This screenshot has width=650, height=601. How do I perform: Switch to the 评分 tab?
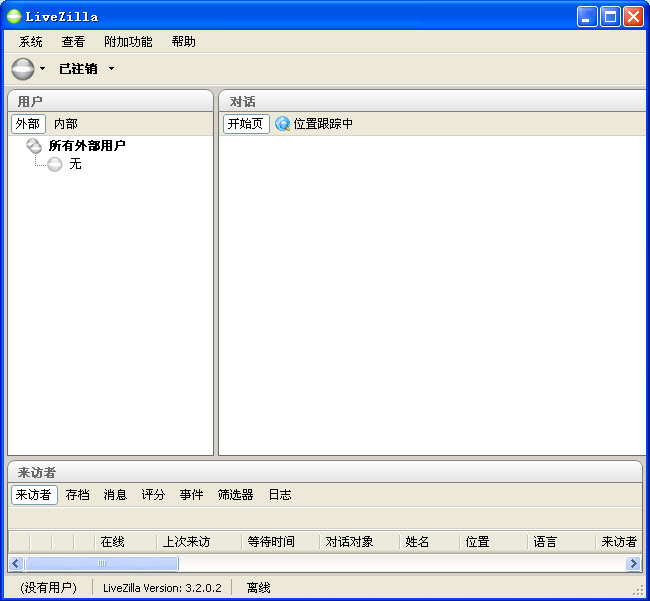153,494
